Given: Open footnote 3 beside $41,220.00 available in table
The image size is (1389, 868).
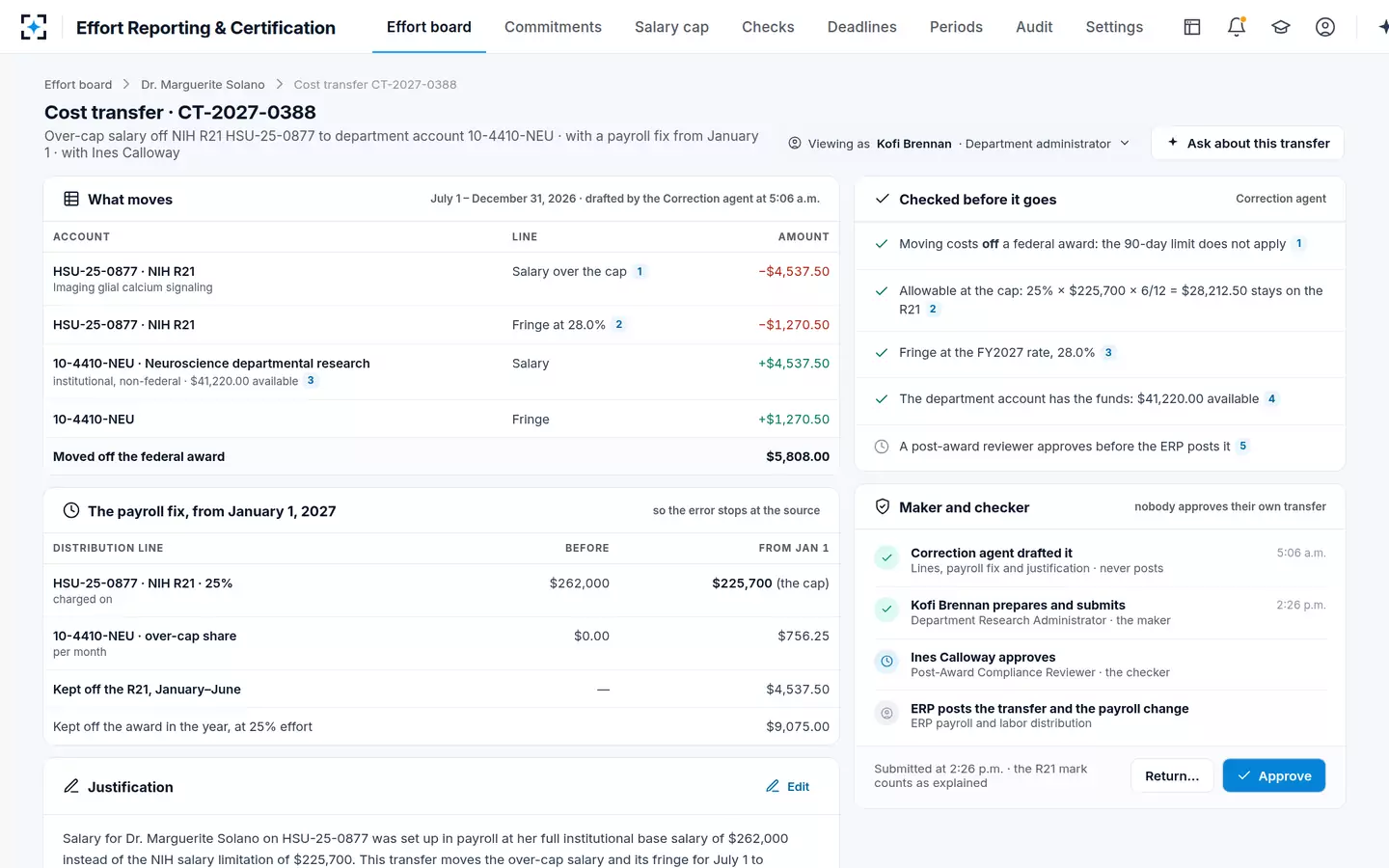Looking at the screenshot, I should (x=311, y=380).
